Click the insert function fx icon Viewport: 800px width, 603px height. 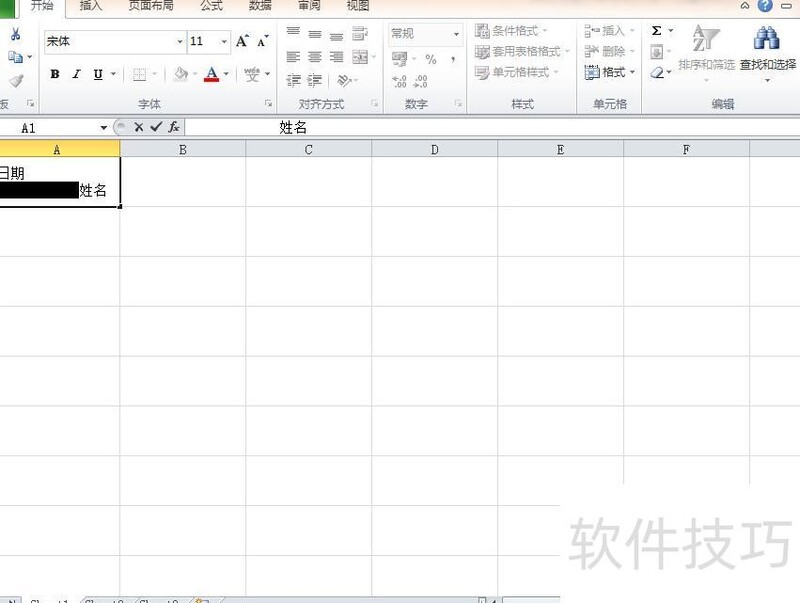173,127
